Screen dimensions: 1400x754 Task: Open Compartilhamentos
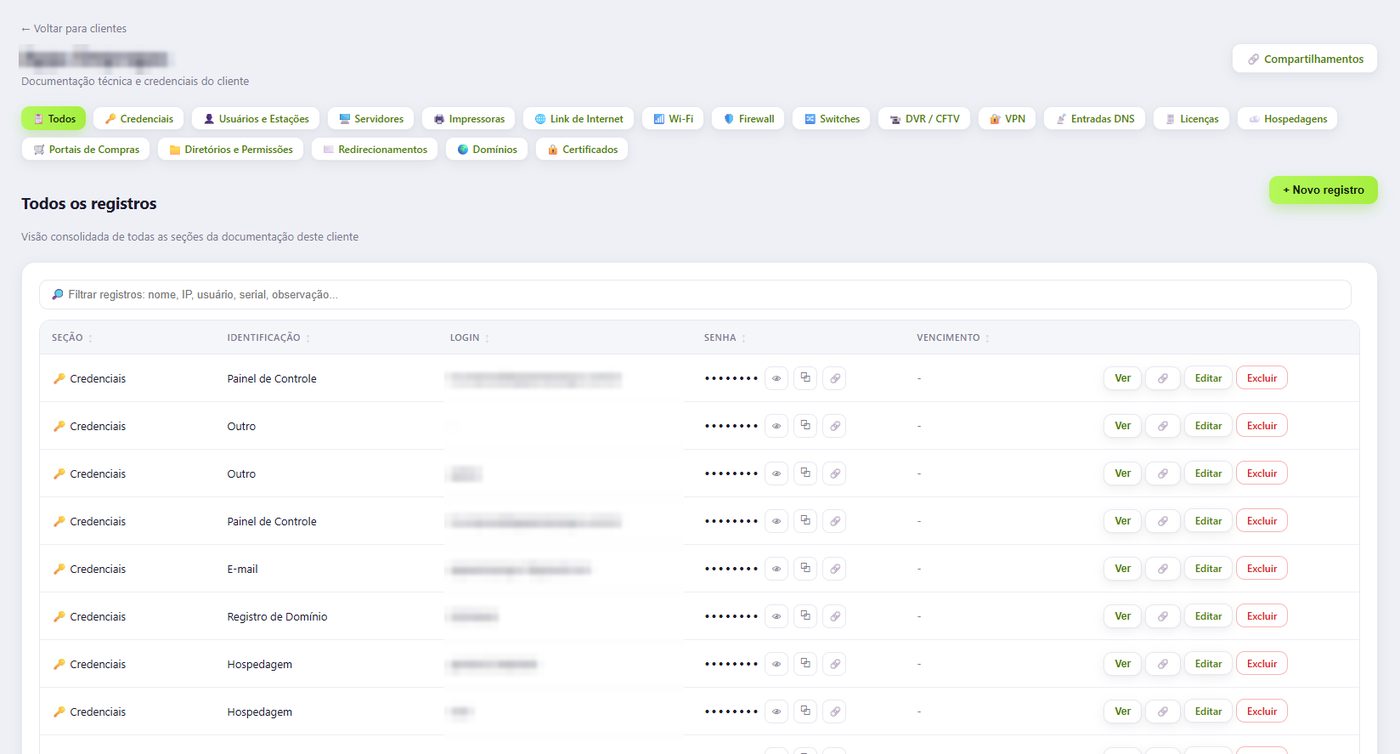point(1305,59)
